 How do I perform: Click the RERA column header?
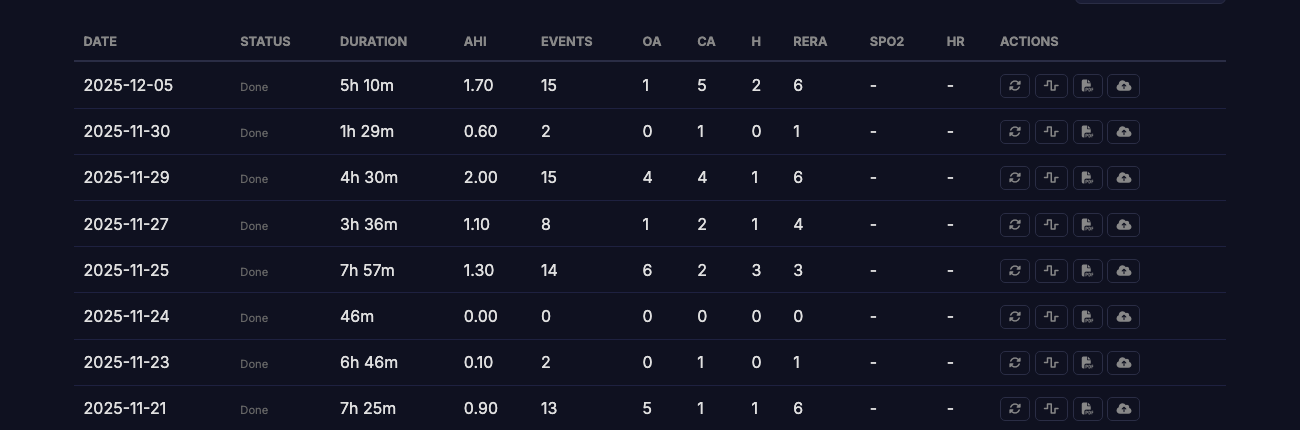pos(810,42)
